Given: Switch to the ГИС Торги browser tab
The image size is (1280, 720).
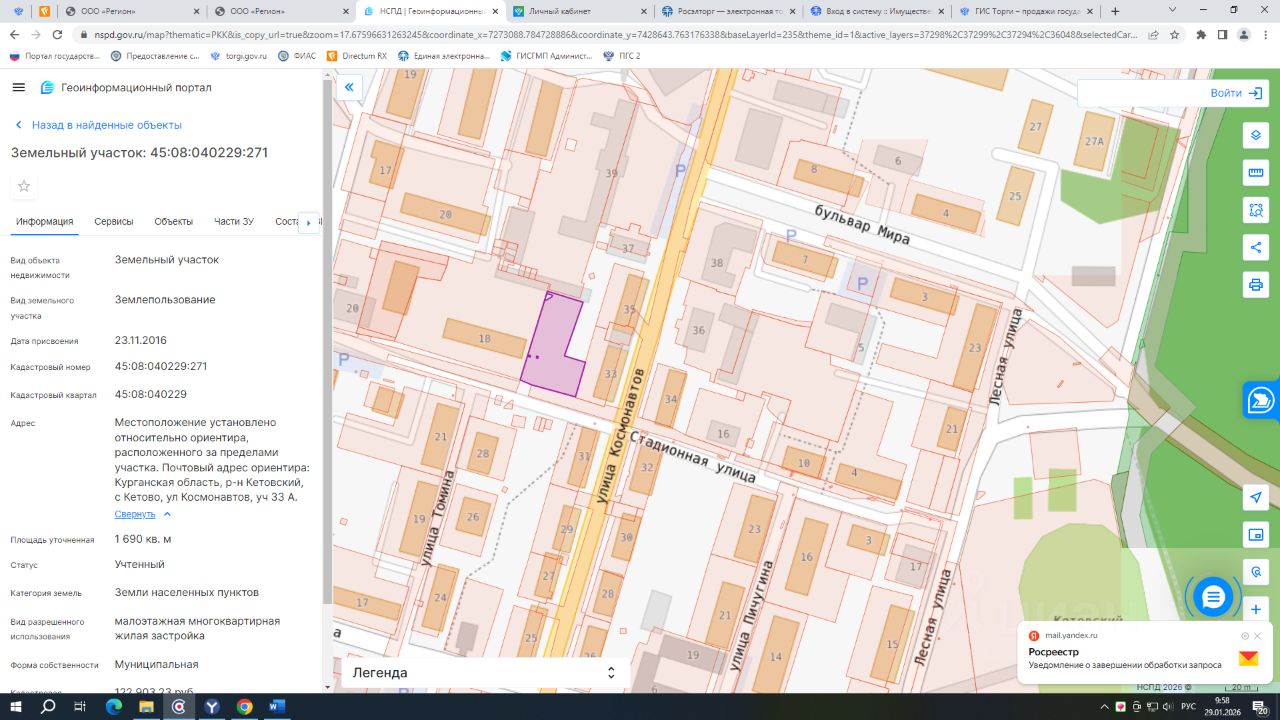Looking at the screenshot, I should tap(1025, 11).
